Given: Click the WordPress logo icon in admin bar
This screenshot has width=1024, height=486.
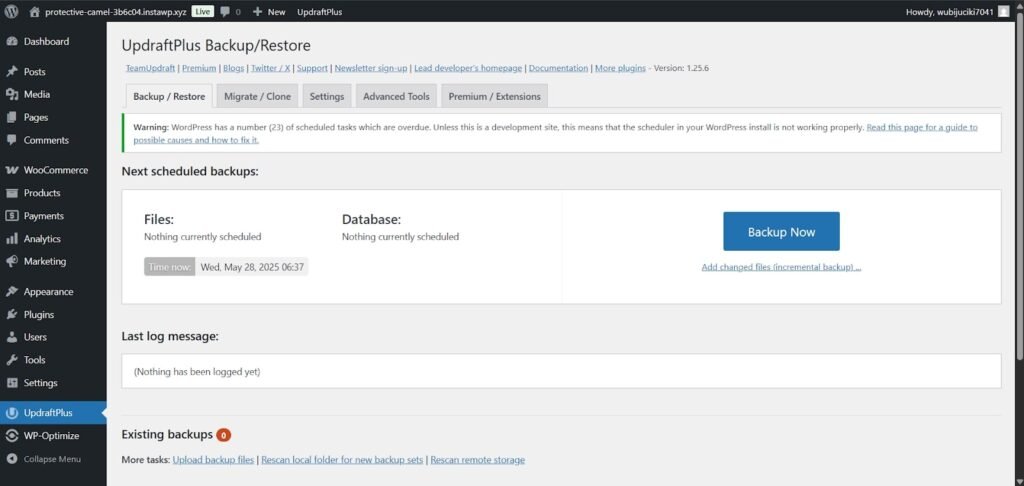Looking at the screenshot, I should coord(11,11).
